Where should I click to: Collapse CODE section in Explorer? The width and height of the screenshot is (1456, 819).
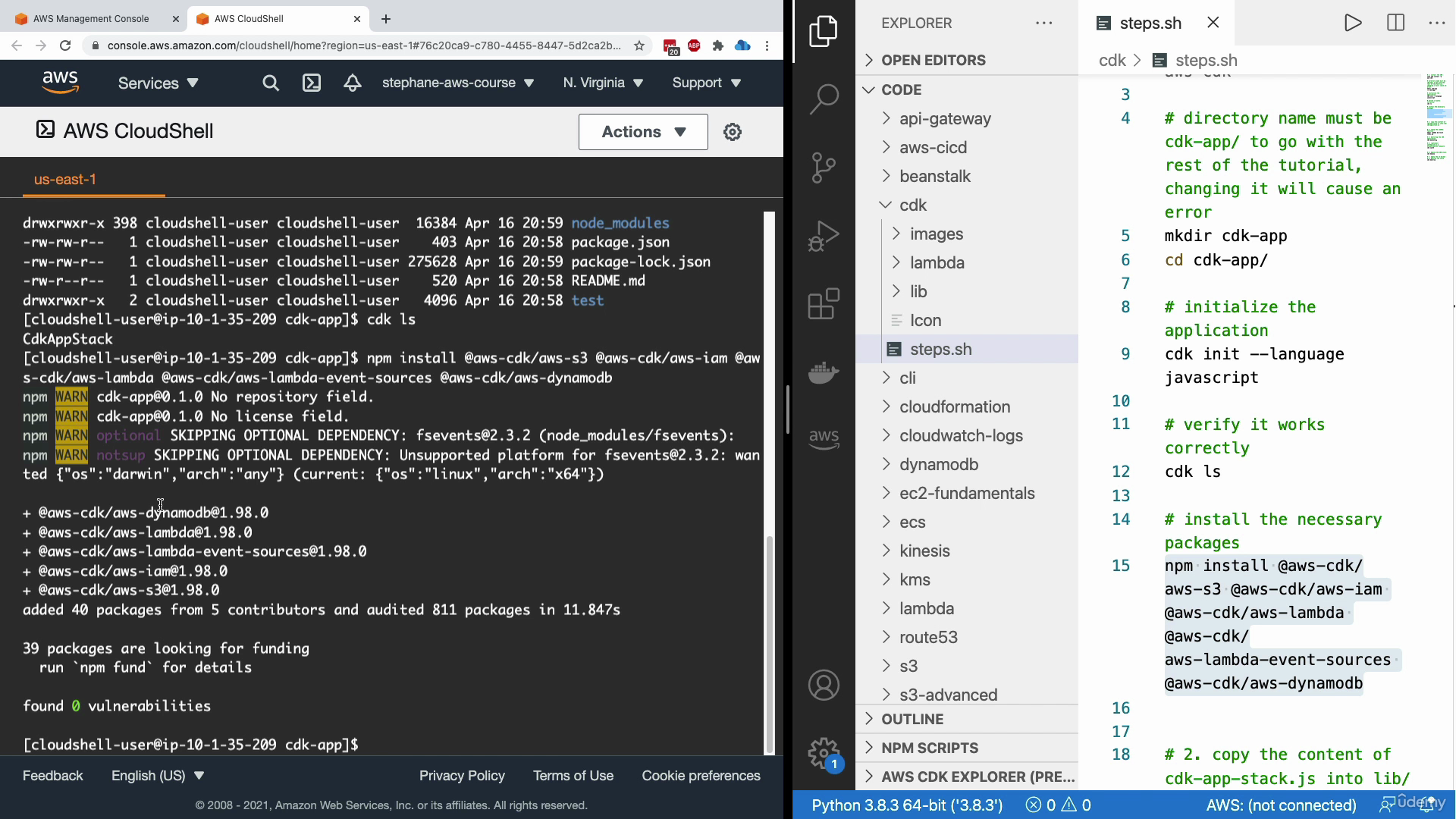(x=967, y=89)
